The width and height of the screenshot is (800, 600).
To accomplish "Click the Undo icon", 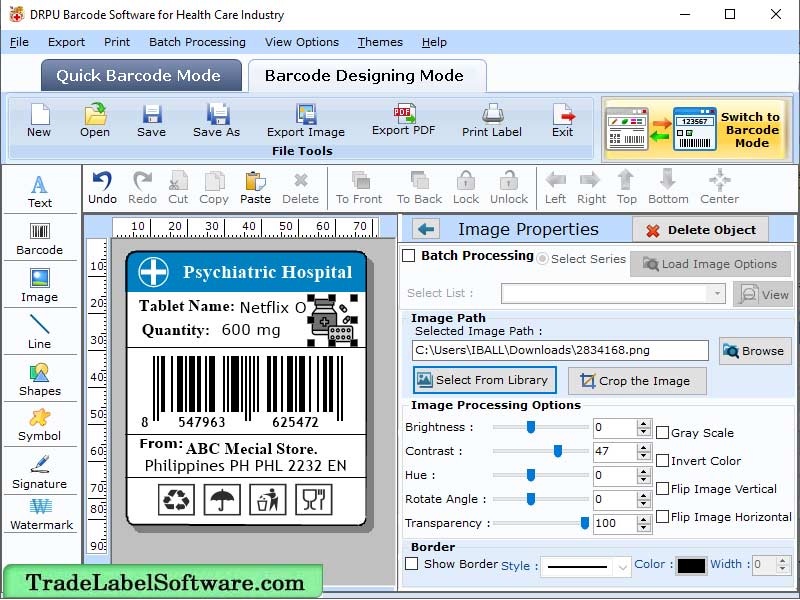I will [x=101, y=185].
